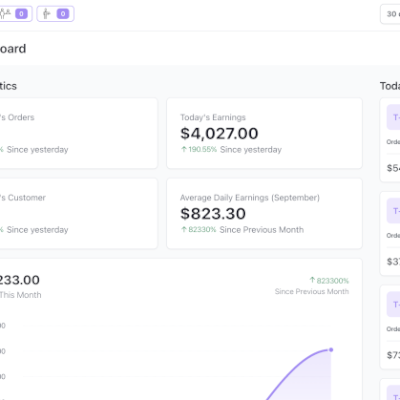Click the 82330% change text
400x400 pixels.
pos(202,230)
